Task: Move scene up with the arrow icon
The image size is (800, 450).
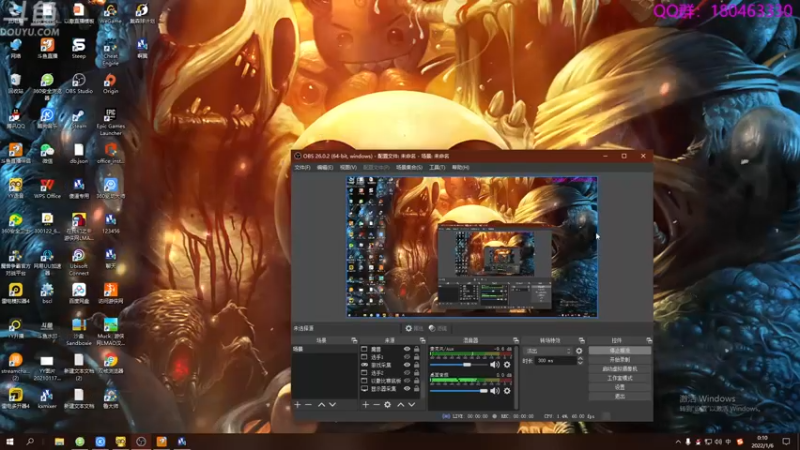Action: [x=321, y=405]
